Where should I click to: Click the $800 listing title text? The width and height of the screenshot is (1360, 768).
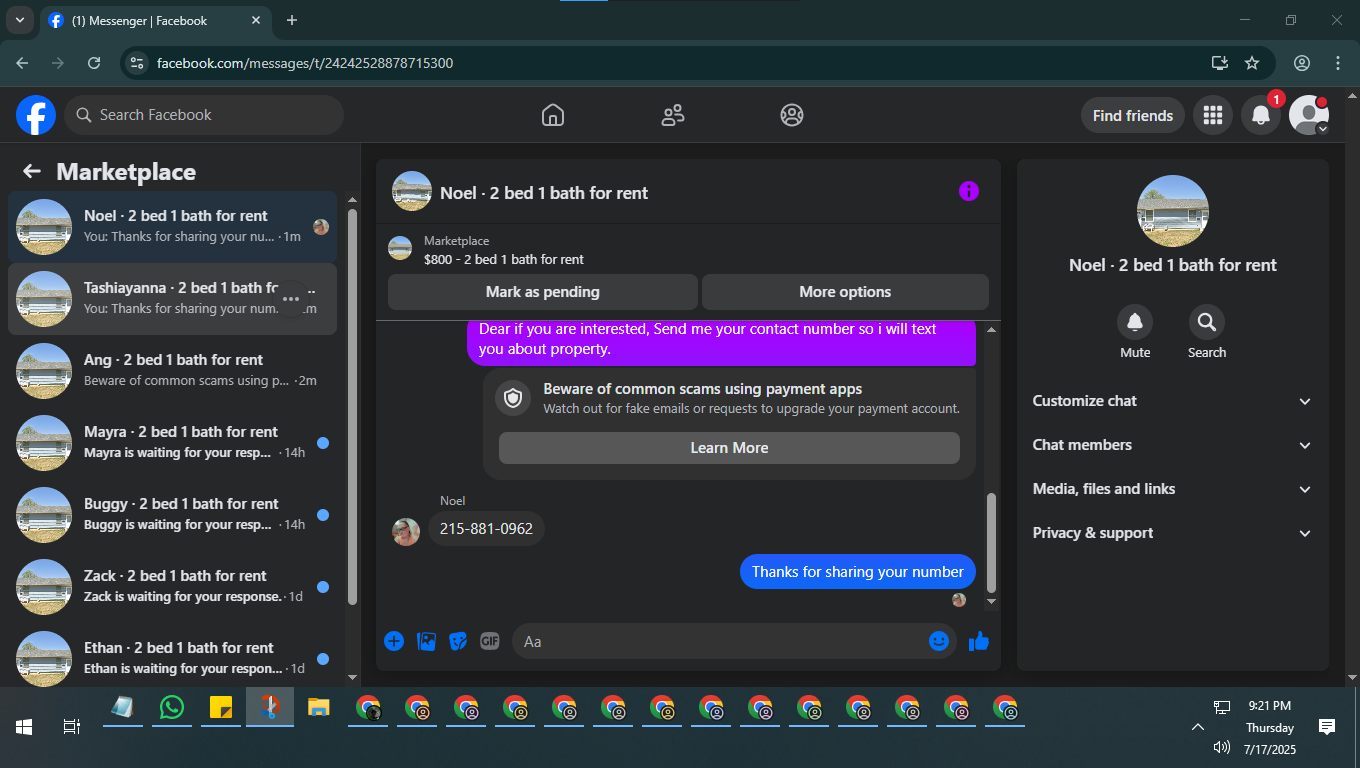point(504,259)
